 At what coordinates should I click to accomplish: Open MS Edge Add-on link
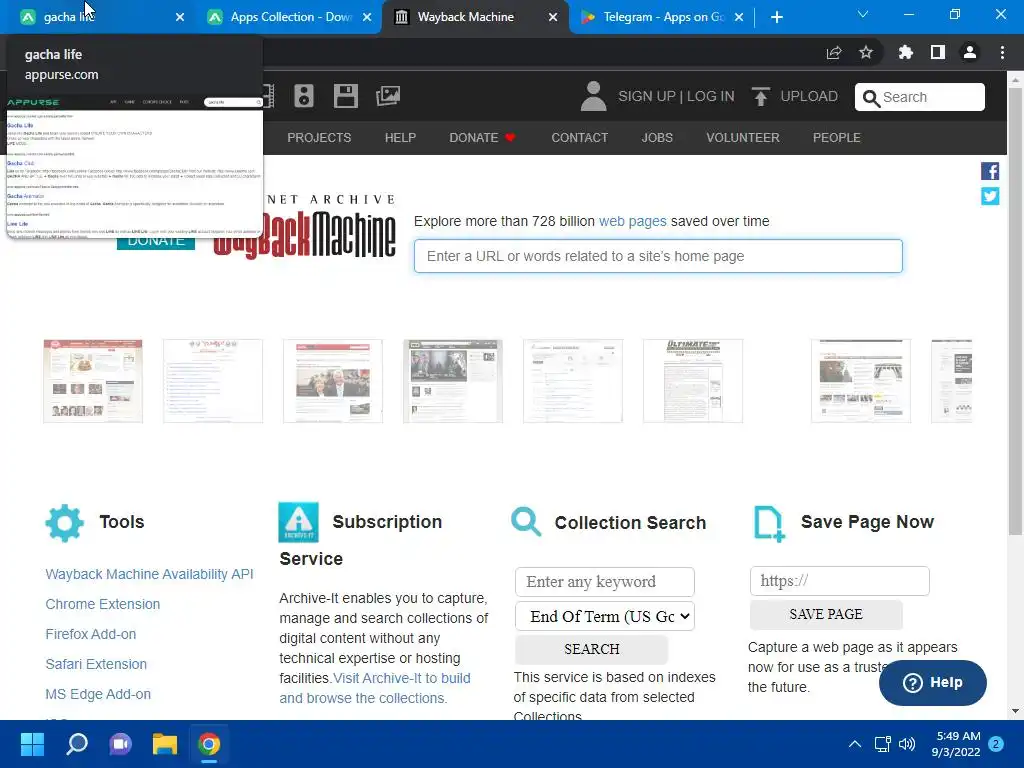point(98,694)
